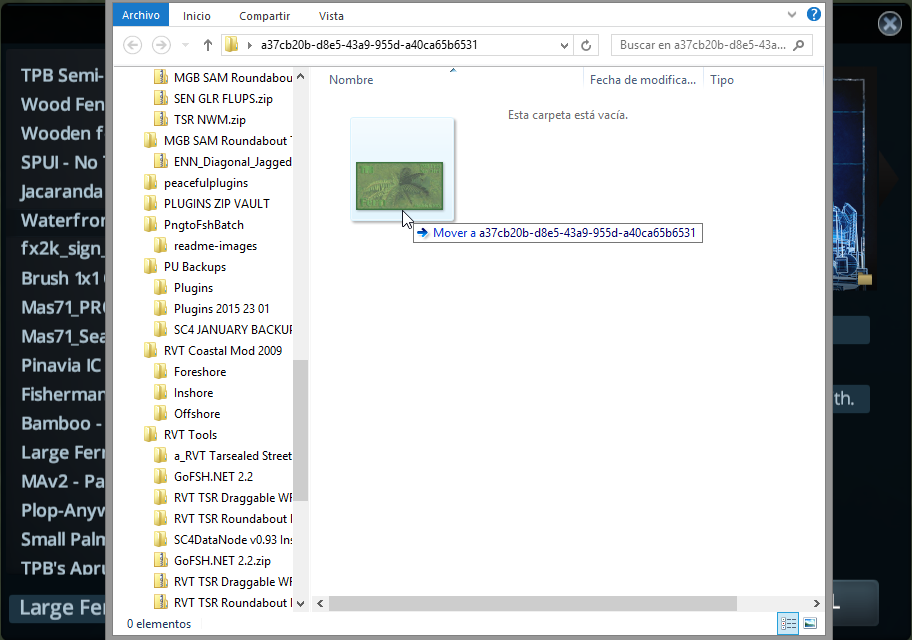This screenshot has height=640, width=912.
Task: Click the horizontal scrollbar thumb
Action: [x=533, y=603]
